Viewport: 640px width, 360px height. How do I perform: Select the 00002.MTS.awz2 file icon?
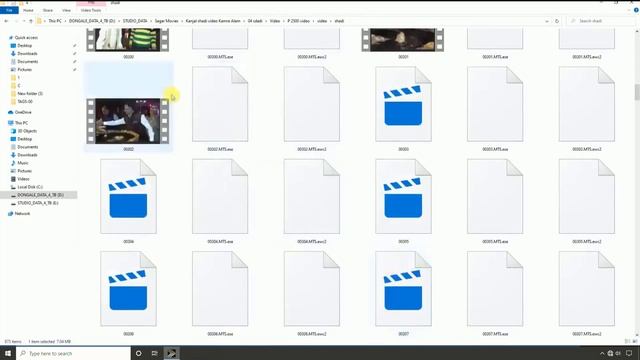312,104
